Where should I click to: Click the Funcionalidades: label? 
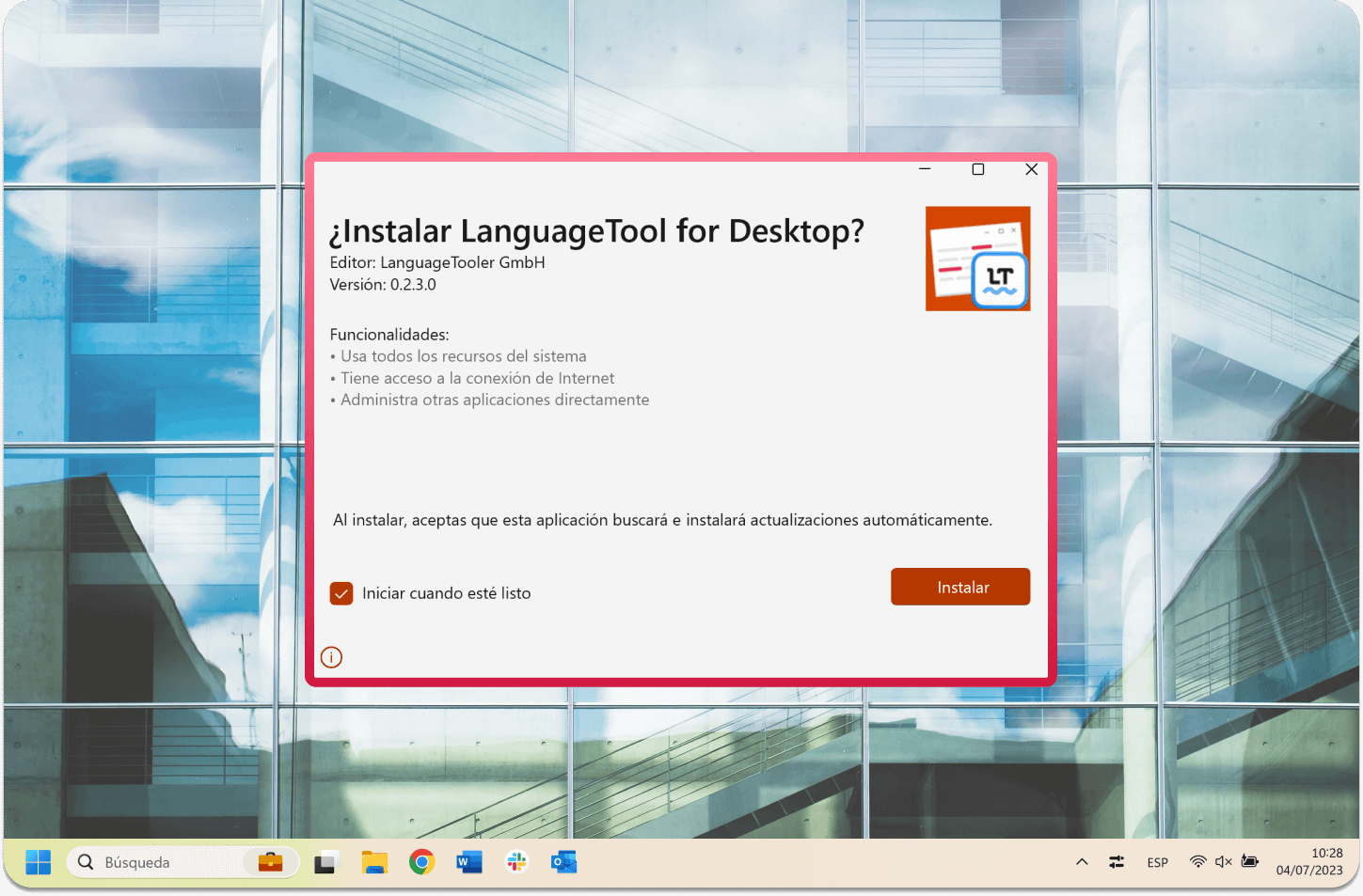[389, 335]
